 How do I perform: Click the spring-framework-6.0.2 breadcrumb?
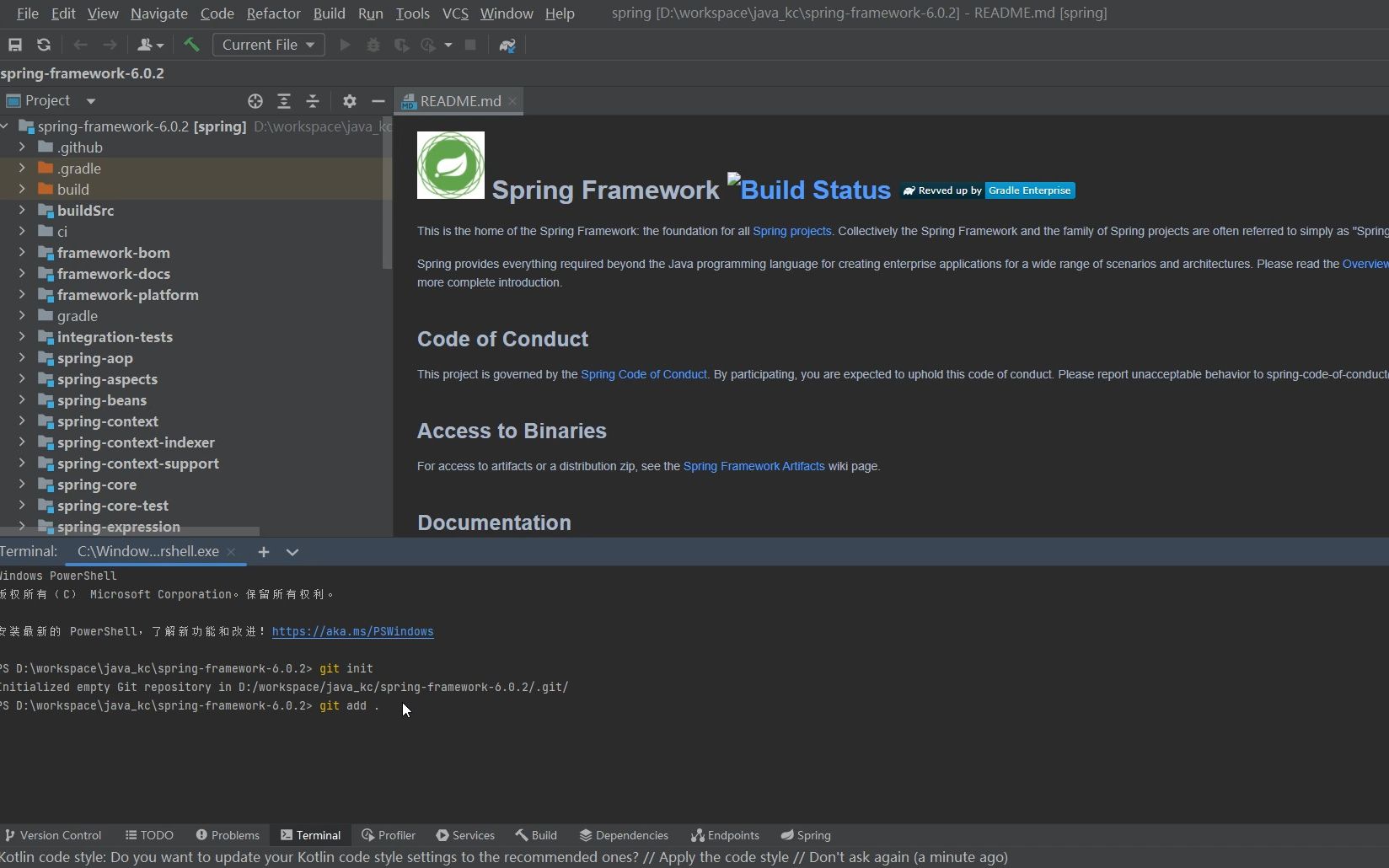tap(83, 73)
